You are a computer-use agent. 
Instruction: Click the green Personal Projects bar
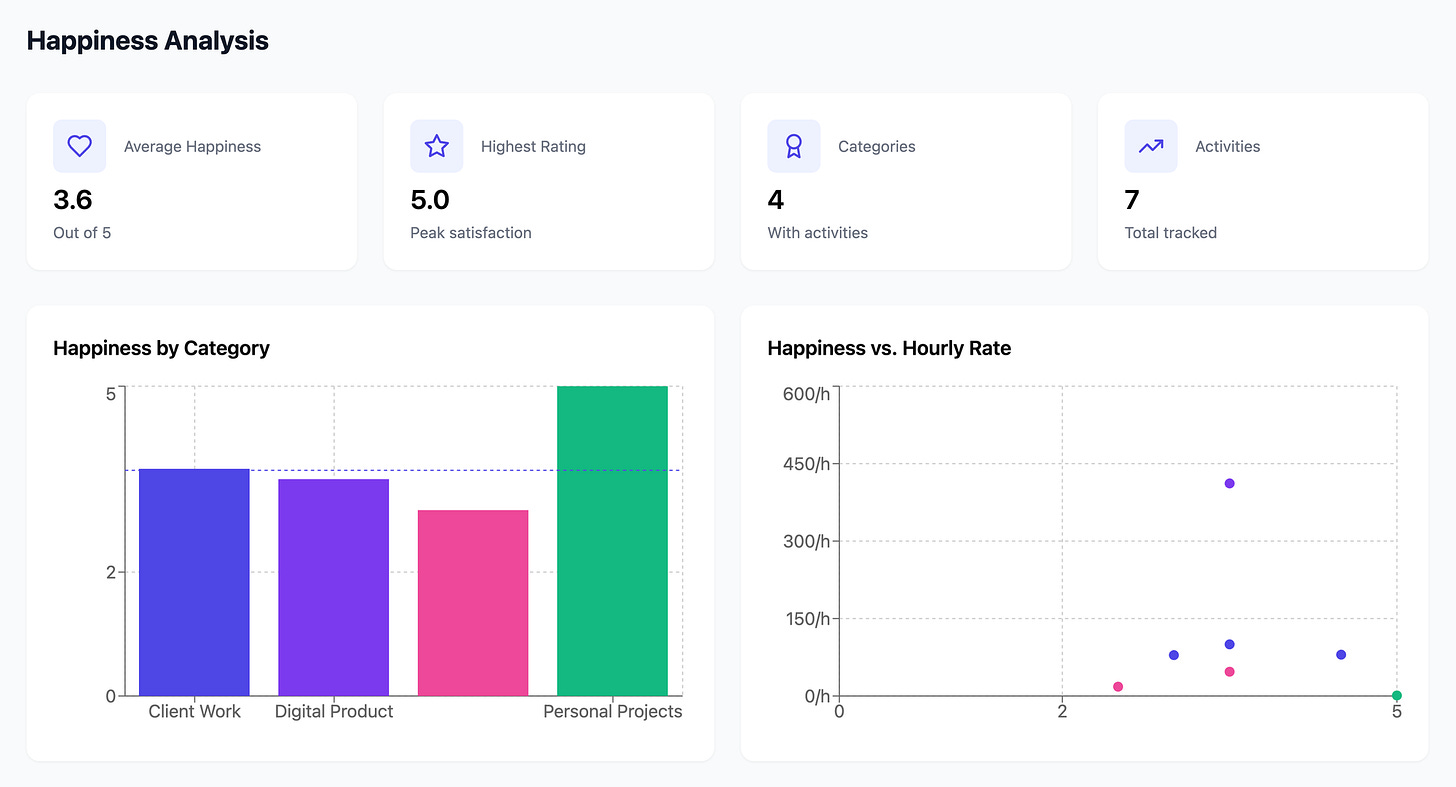[612, 540]
